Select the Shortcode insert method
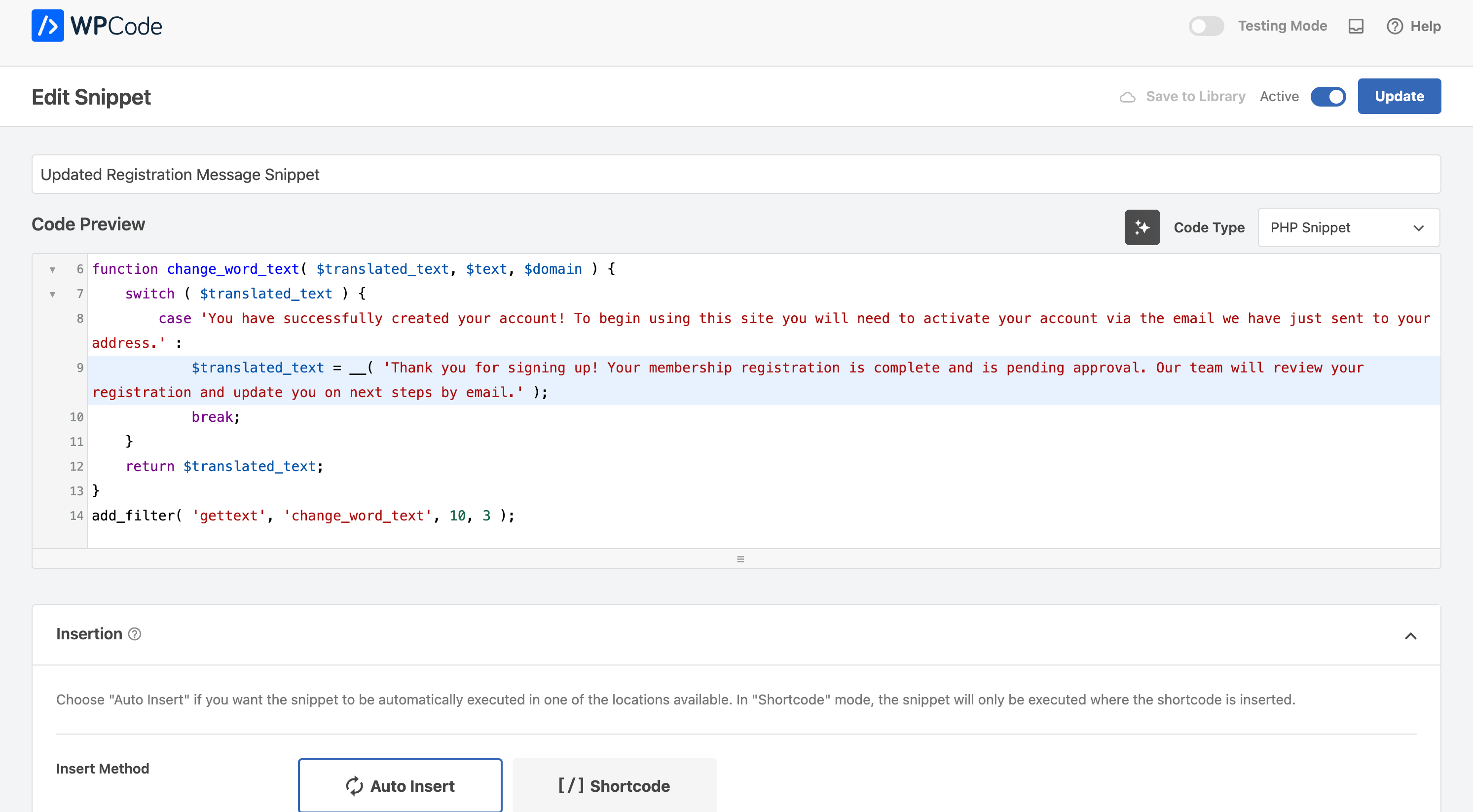This screenshot has height=812, width=1473. coord(614,785)
